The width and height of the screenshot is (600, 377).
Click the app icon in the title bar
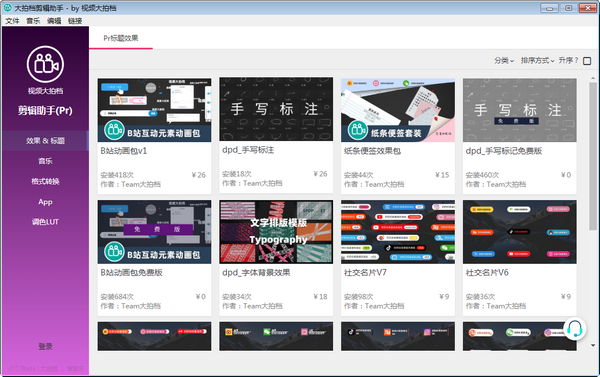[x=8, y=8]
